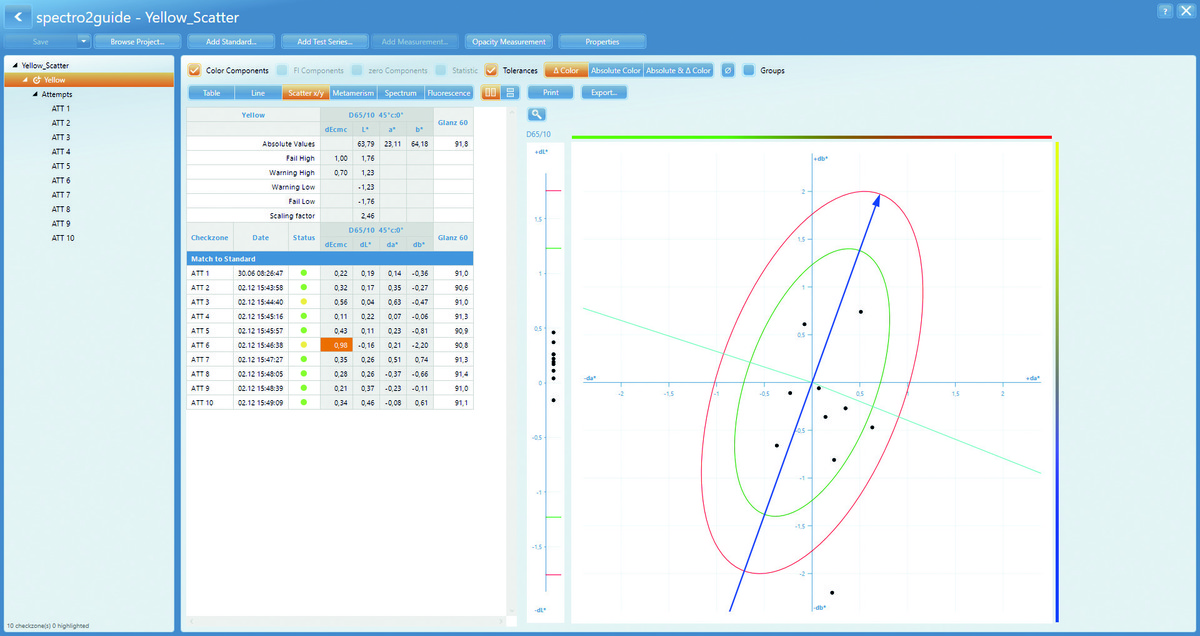1200x636 pixels.
Task: Select Absolute Color mode
Action: pyautogui.click(x=615, y=71)
